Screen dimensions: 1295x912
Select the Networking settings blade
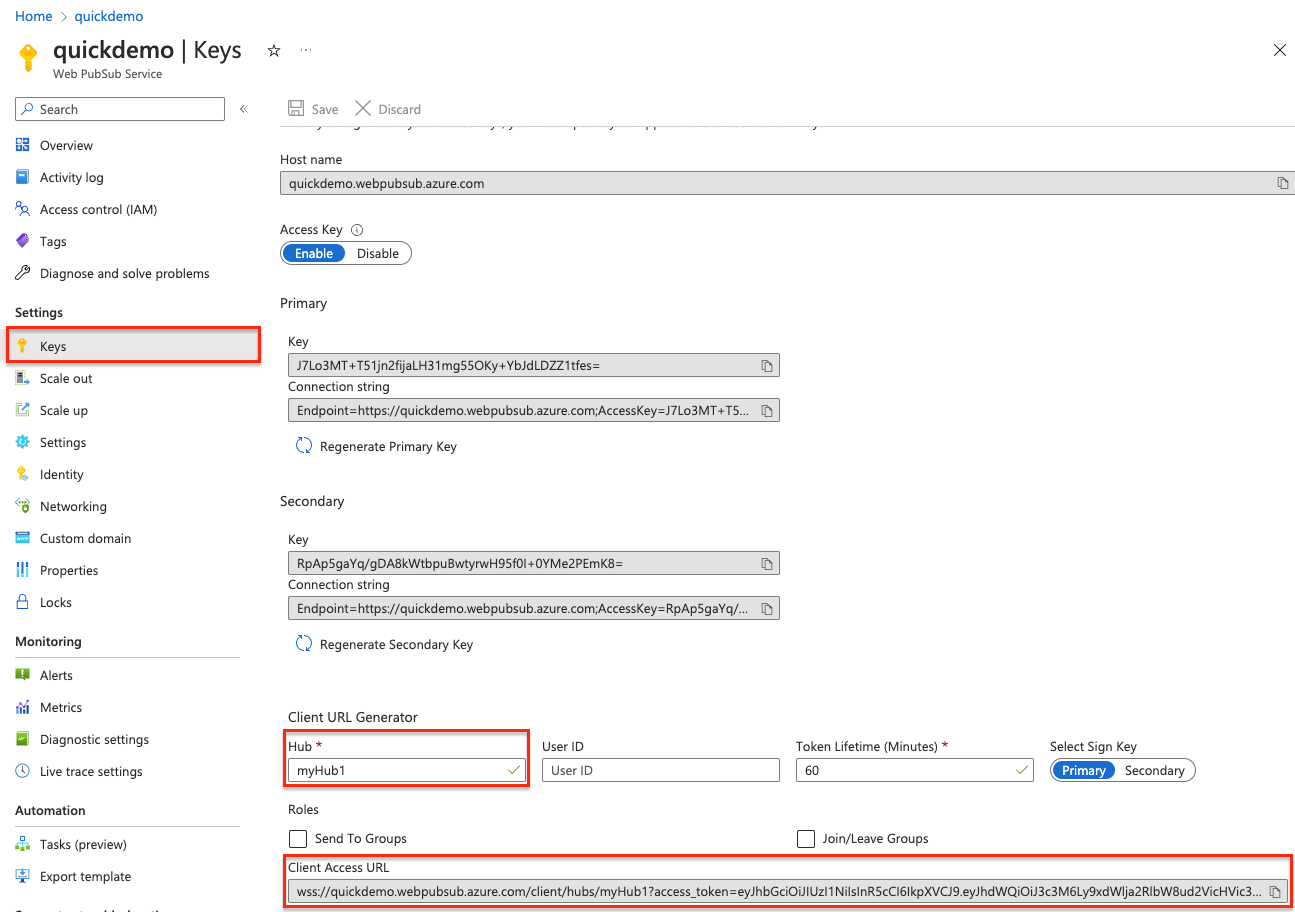[x=74, y=506]
